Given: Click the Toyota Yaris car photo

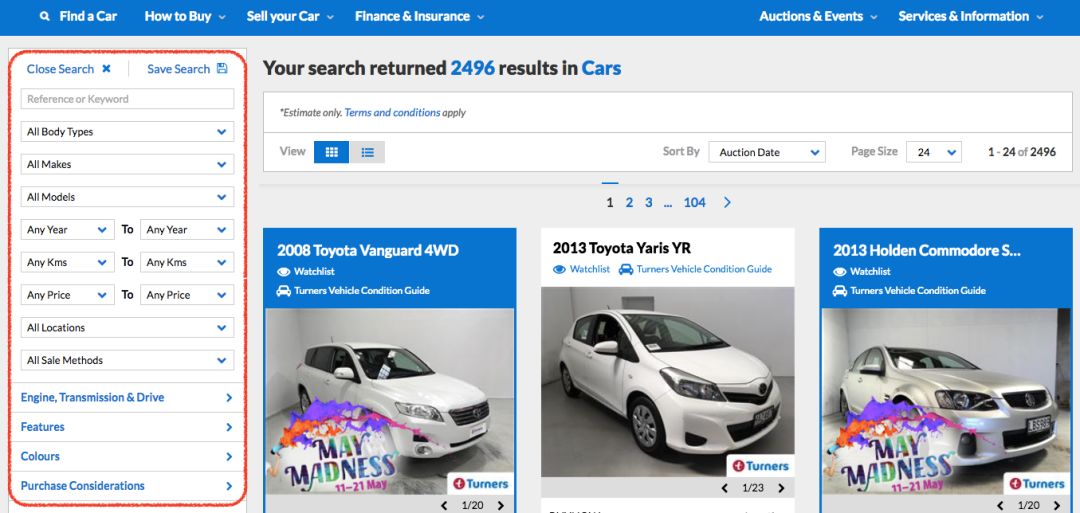Looking at the screenshot, I should [667, 382].
